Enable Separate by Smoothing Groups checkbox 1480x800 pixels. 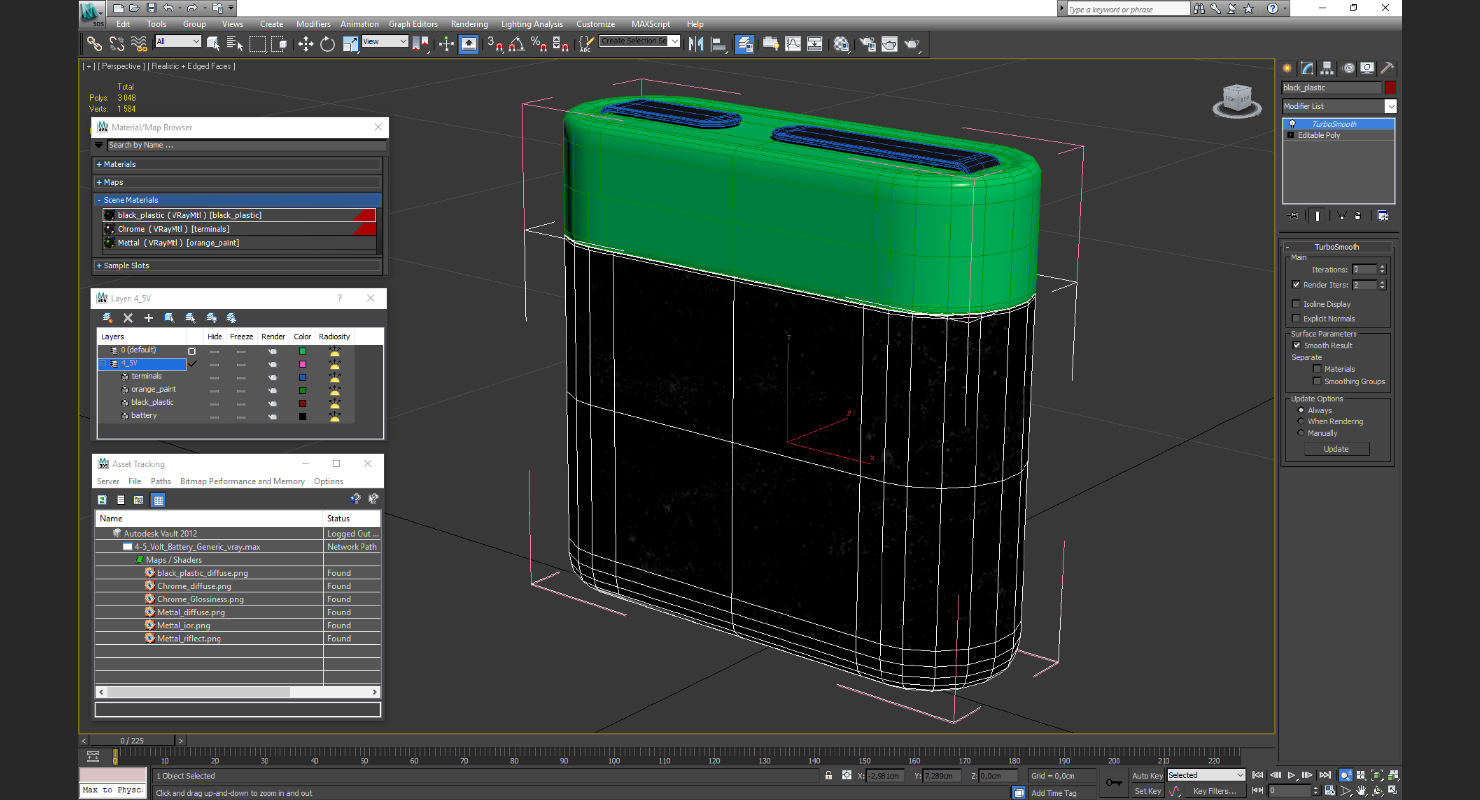pyautogui.click(x=1317, y=381)
